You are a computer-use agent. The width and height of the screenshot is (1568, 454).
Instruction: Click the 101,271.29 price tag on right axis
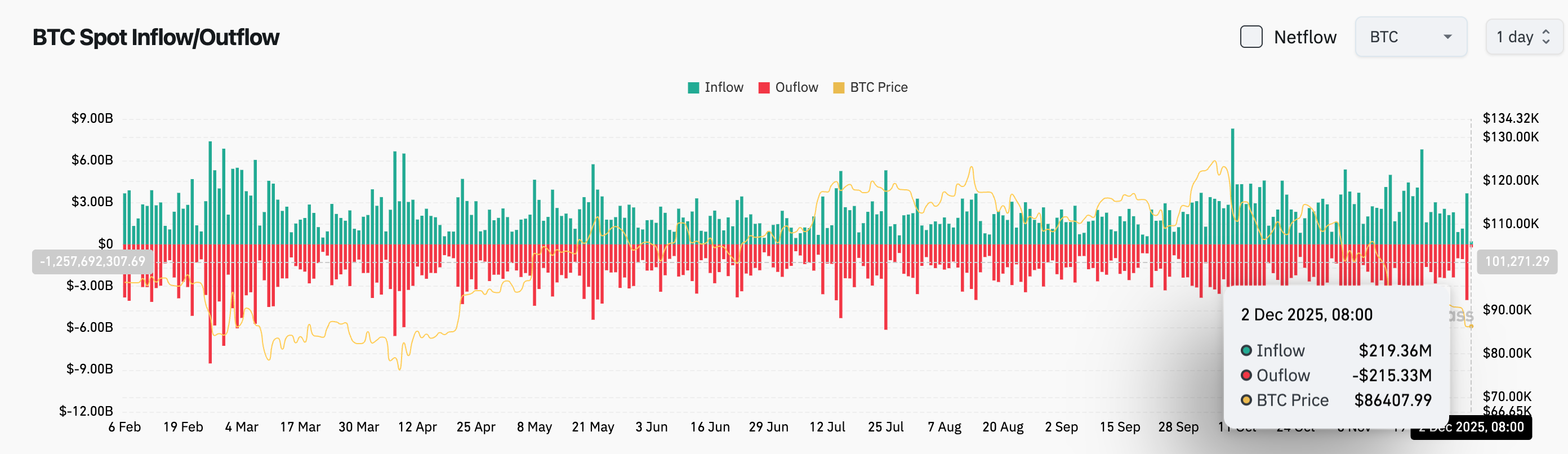pos(1517,262)
